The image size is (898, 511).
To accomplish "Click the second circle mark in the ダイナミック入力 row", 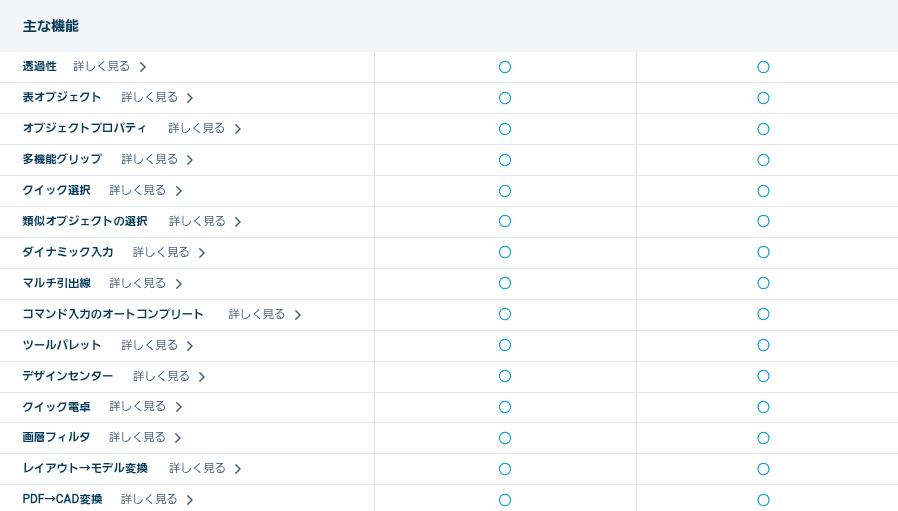I will pyautogui.click(x=763, y=252).
